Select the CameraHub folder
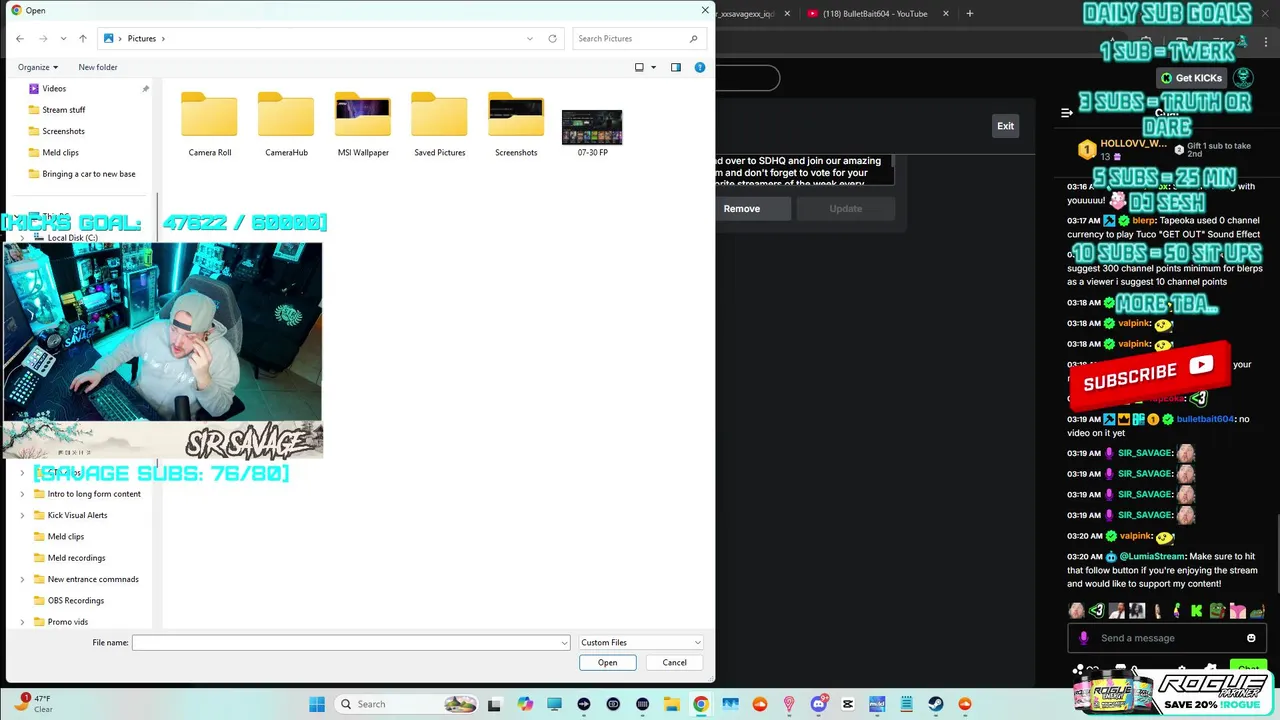Screen dimensions: 1280x720 [286, 124]
